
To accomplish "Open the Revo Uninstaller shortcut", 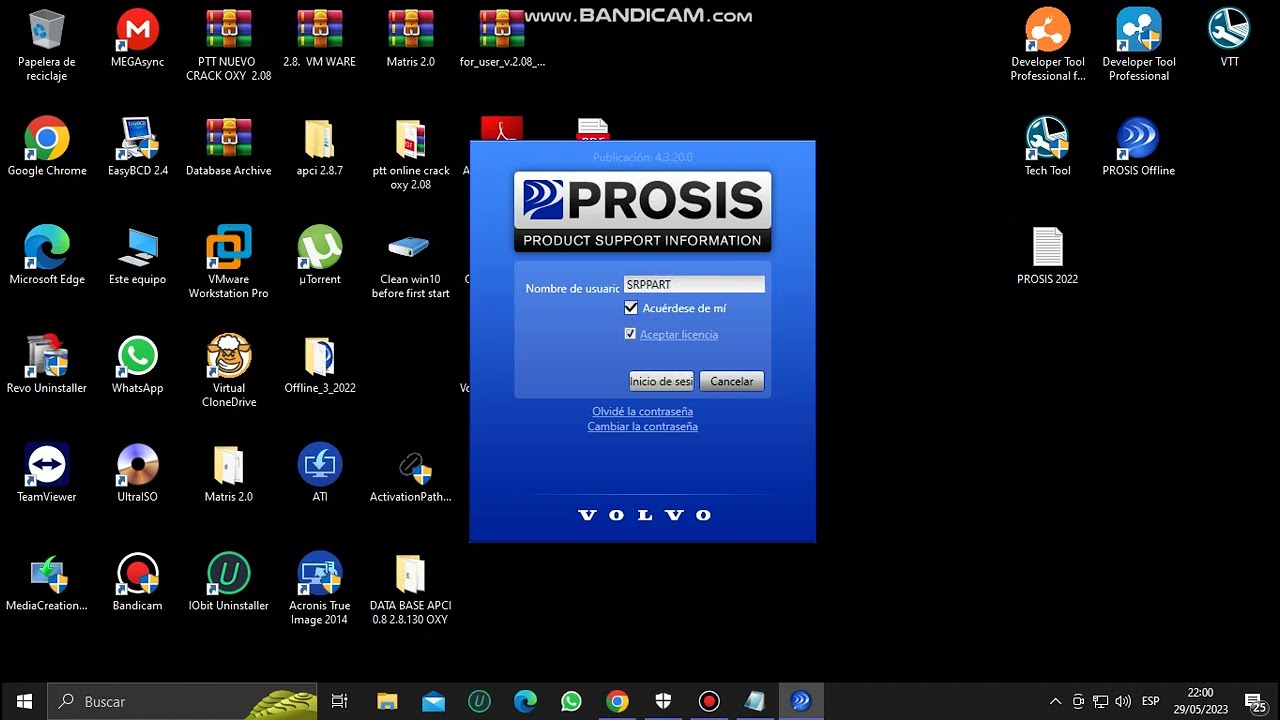I will 46,364.
